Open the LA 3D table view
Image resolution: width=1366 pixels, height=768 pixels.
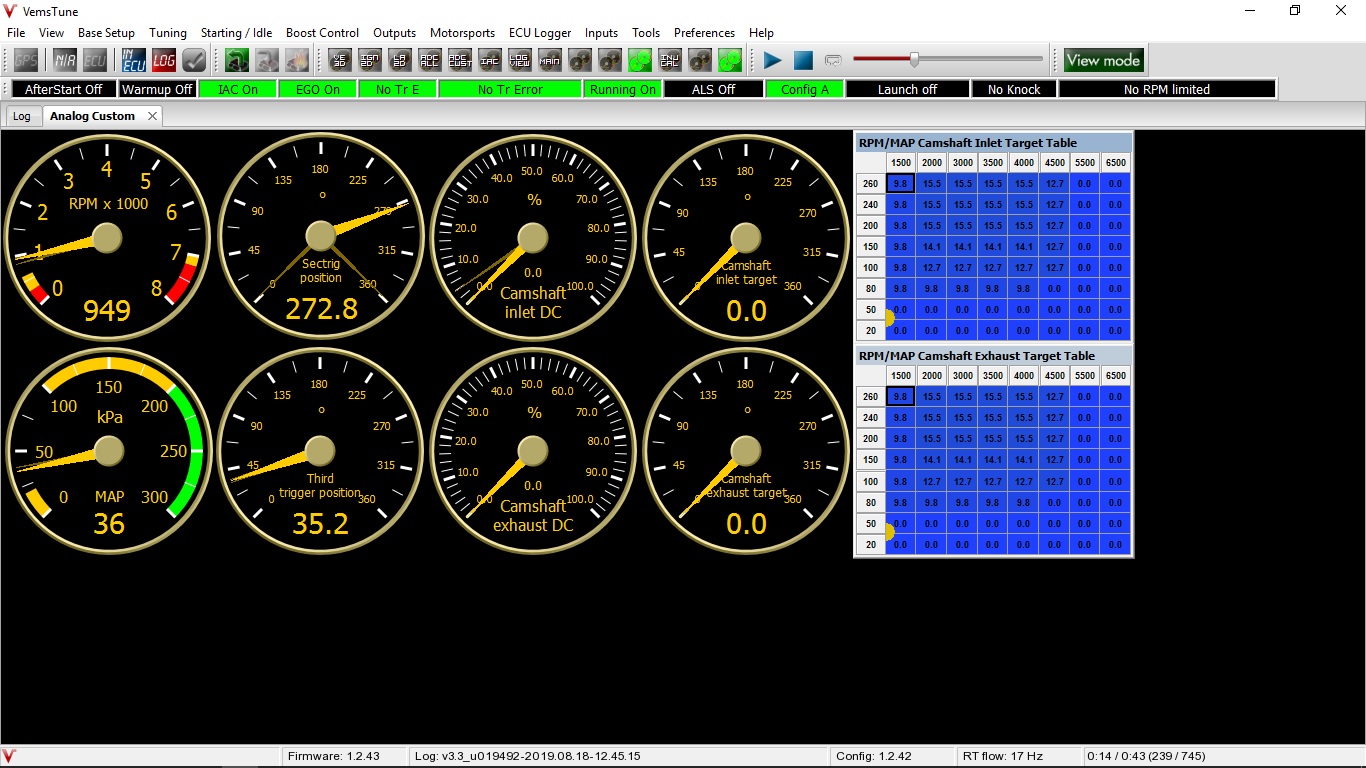pos(400,60)
